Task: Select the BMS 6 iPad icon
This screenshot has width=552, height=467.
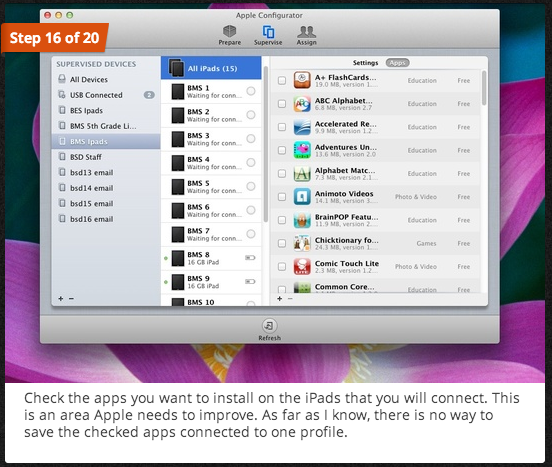Action: 178,210
